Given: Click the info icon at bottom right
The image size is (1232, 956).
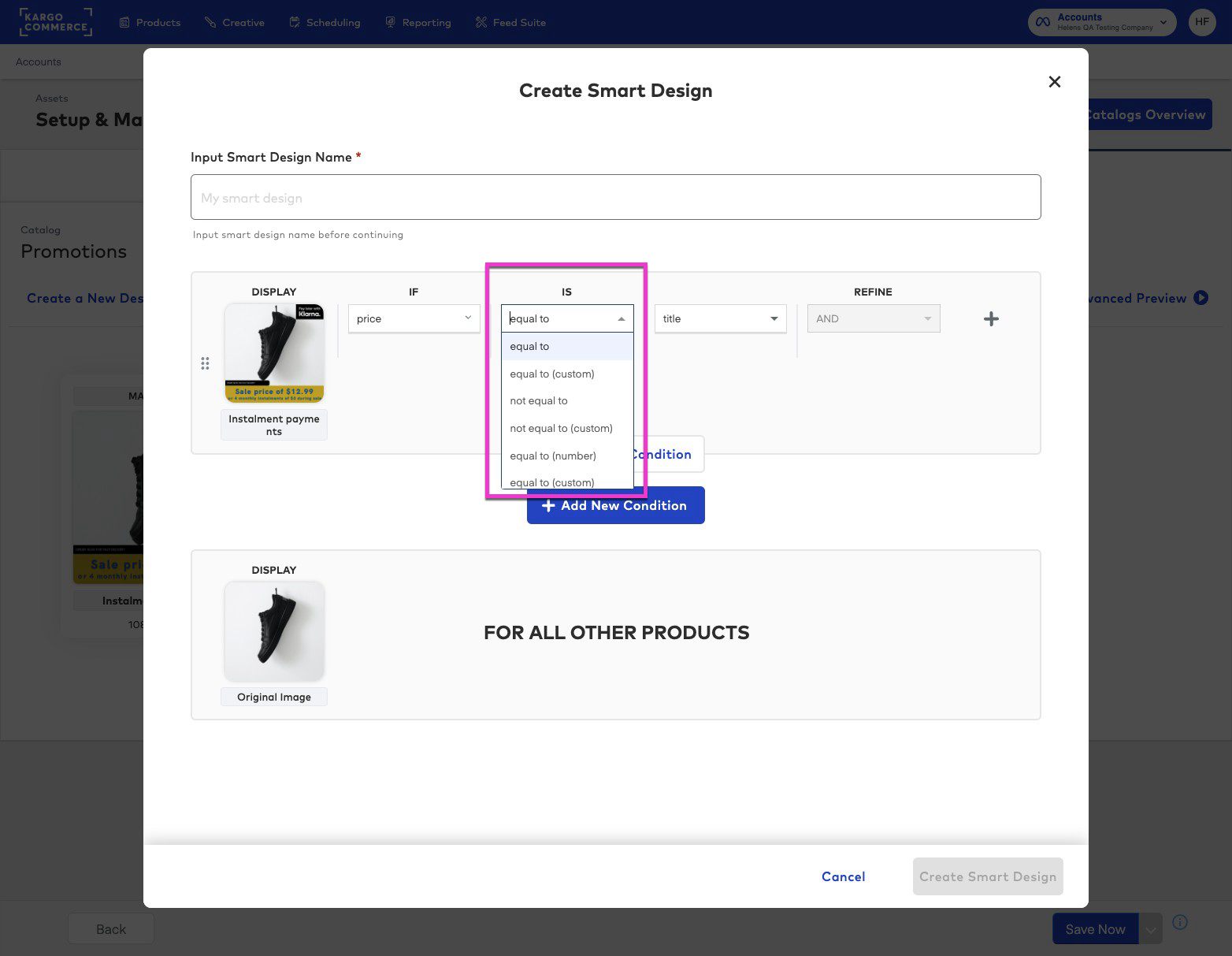Looking at the screenshot, I should pyautogui.click(x=1180, y=922).
